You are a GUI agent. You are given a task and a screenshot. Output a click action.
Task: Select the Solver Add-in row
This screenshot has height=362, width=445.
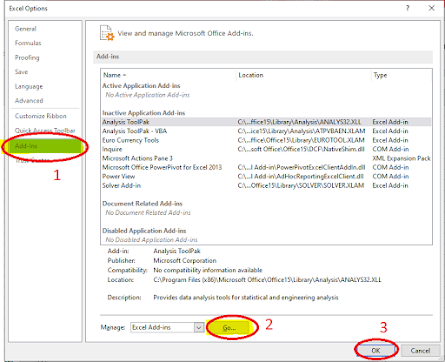tap(266, 186)
